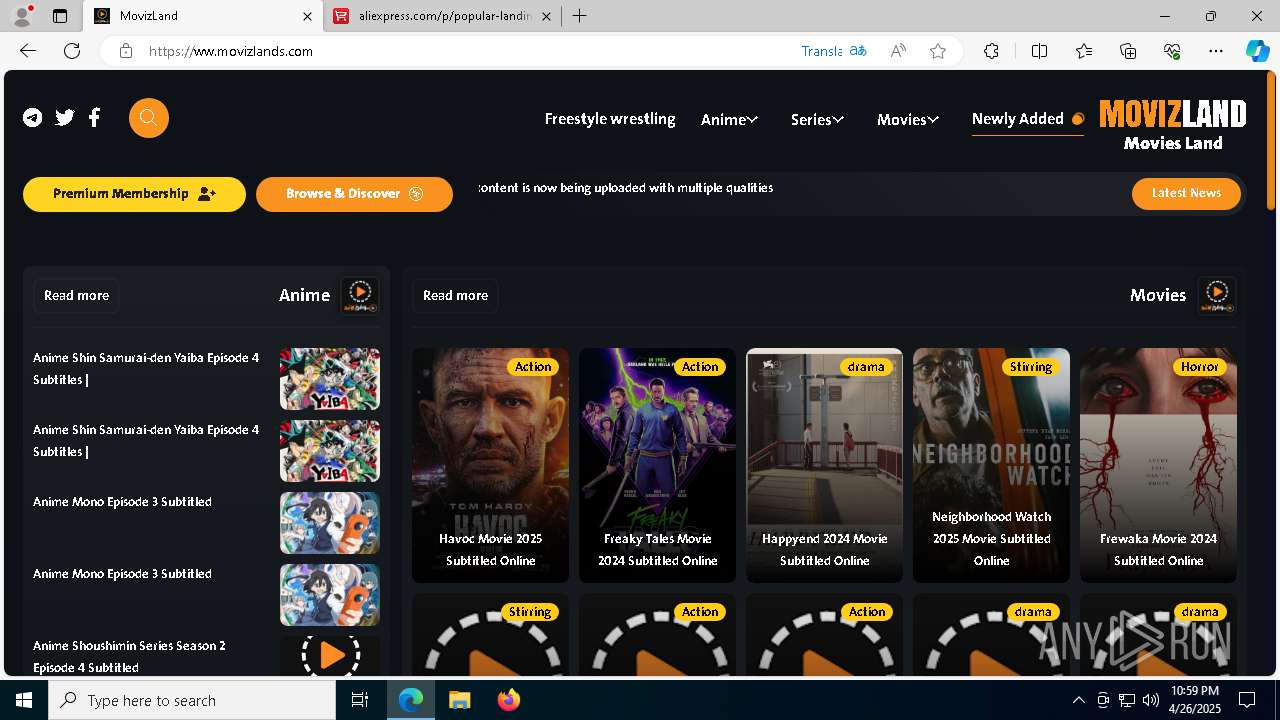The image size is (1280, 720).
Task: Click the browser back arrow
Action: [x=28, y=51]
